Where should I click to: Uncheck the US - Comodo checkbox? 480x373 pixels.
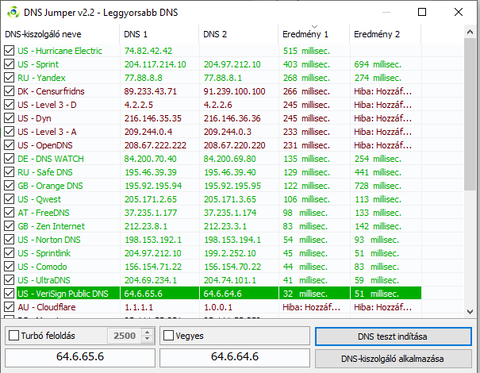(x=9, y=266)
